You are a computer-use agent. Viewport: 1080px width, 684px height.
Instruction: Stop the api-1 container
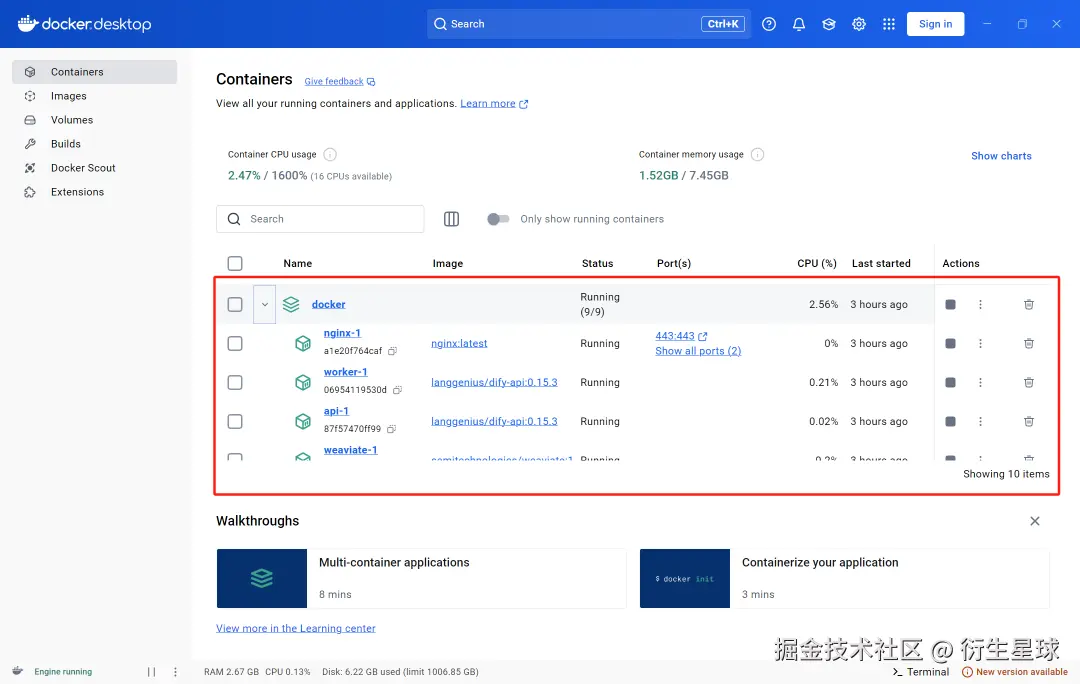951,422
